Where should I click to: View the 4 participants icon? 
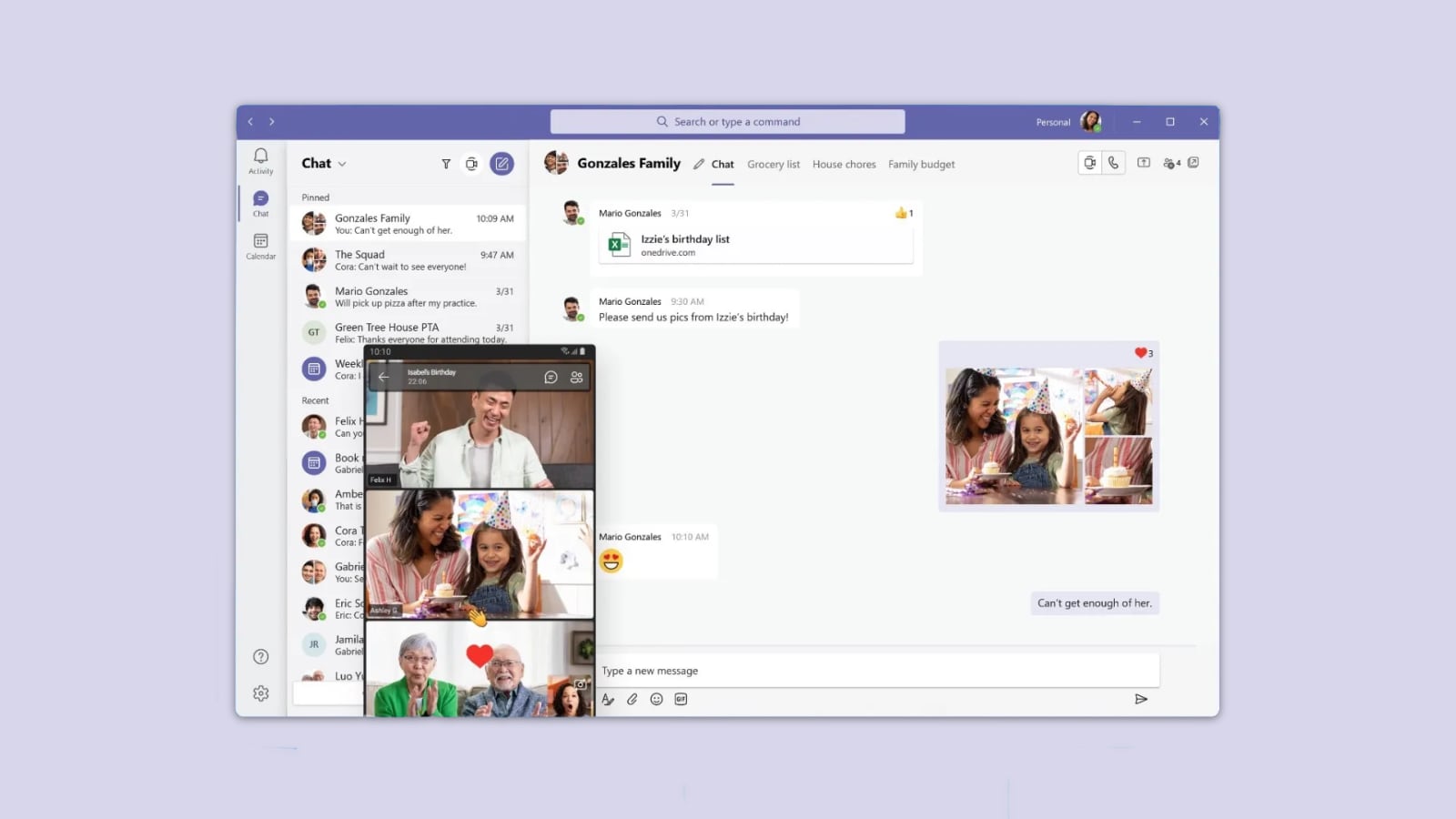[1172, 164]
